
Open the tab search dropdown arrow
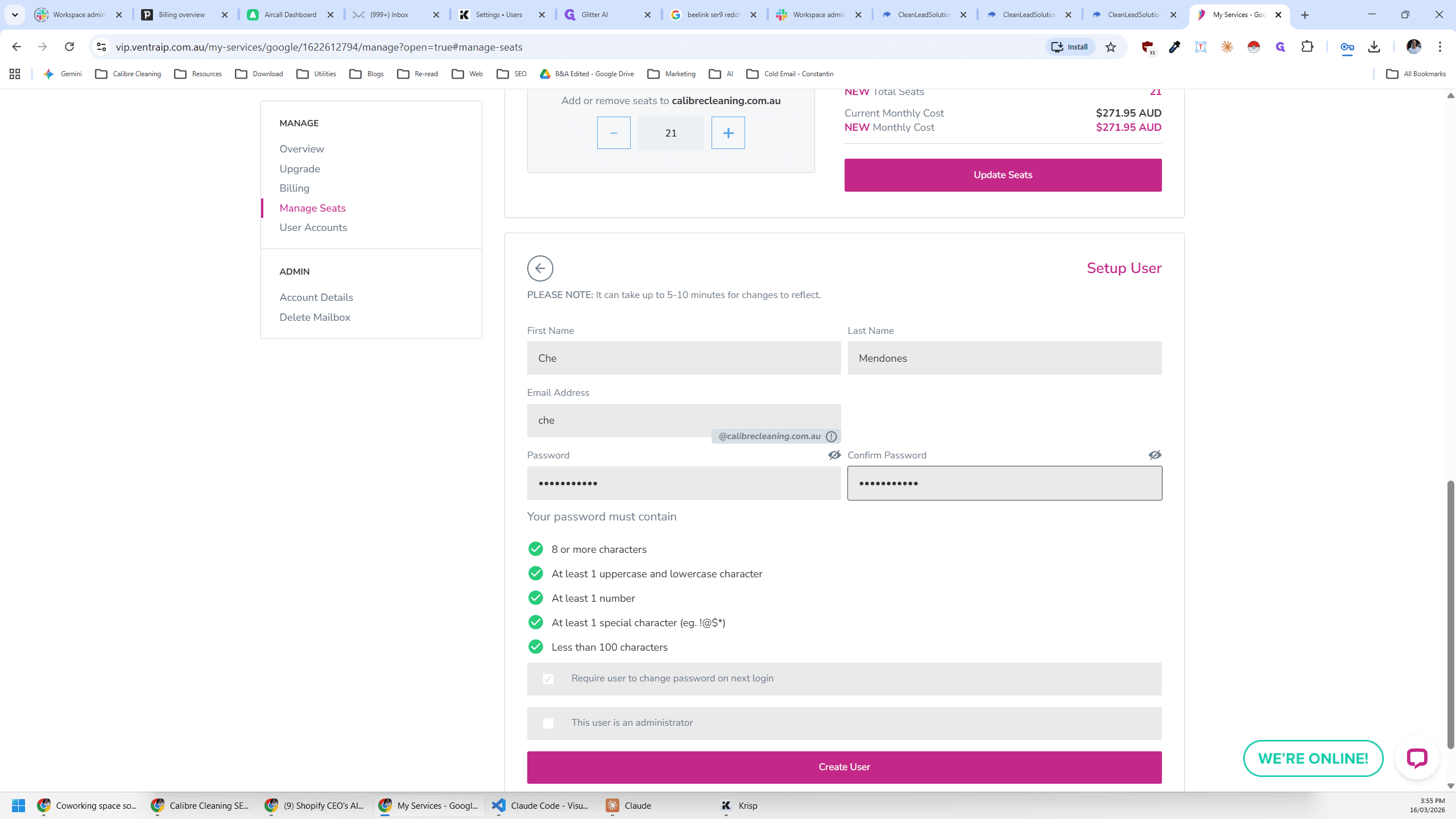tap(15, 15)
